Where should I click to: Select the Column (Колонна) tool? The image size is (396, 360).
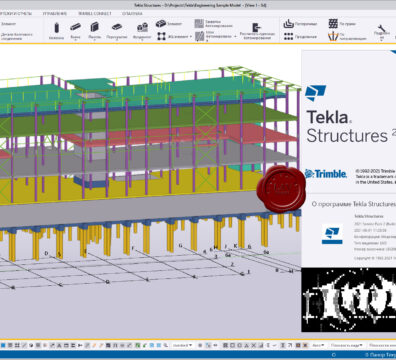click(56, 28)
